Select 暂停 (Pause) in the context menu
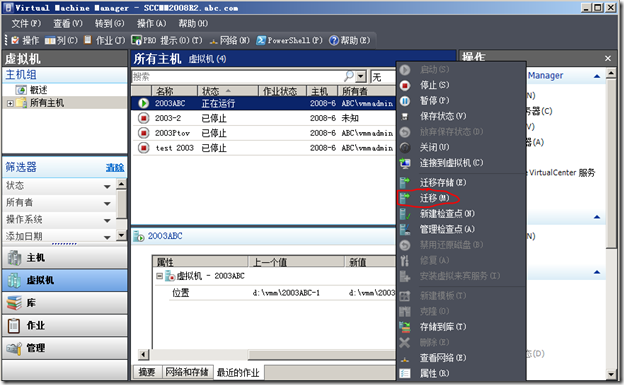Screen dimensions: 624x385 pyautogui.click(x=434, y=100)
